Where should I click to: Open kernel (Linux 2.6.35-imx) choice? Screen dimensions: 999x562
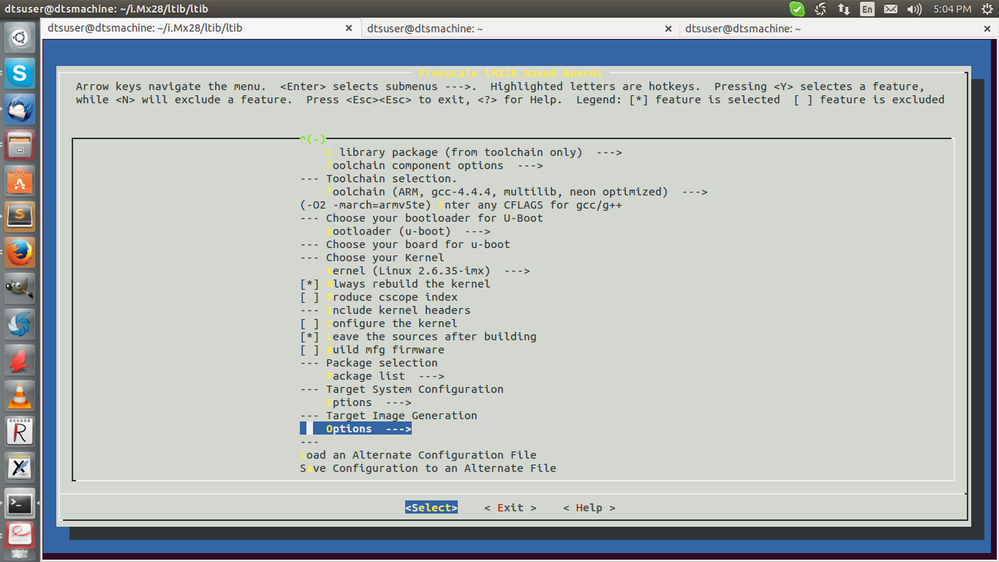[428, 271]
